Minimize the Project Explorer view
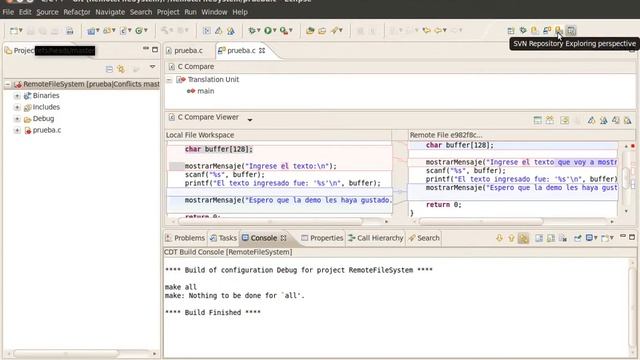This screenshot has width=640, height=360. tap(146, 49)
